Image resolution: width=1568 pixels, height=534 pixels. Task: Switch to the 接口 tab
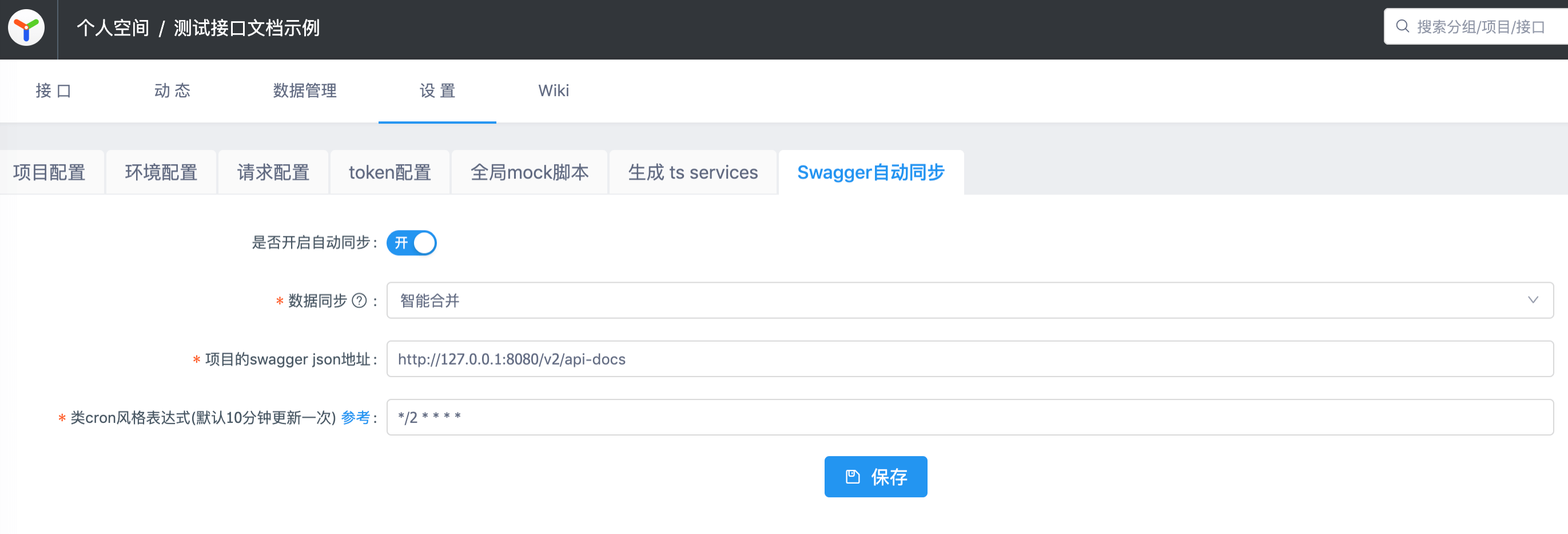[x=53, y=91]
